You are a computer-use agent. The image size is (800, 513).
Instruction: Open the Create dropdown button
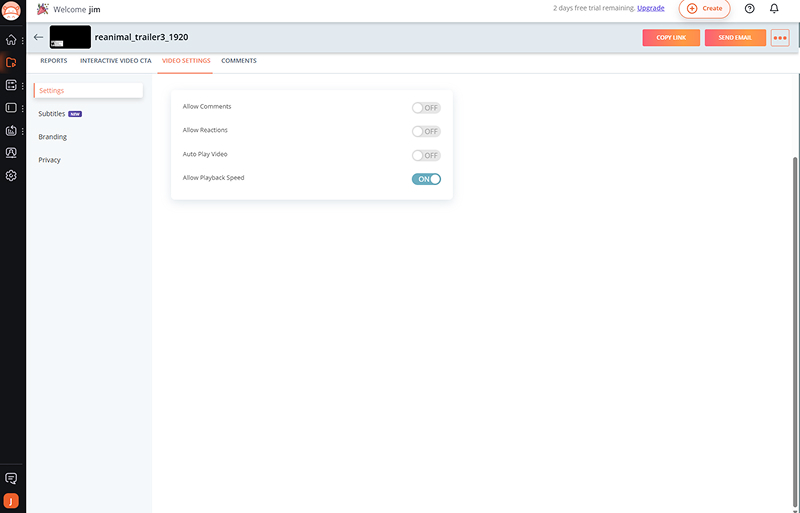pyautogui.click(x=704, y=8)
